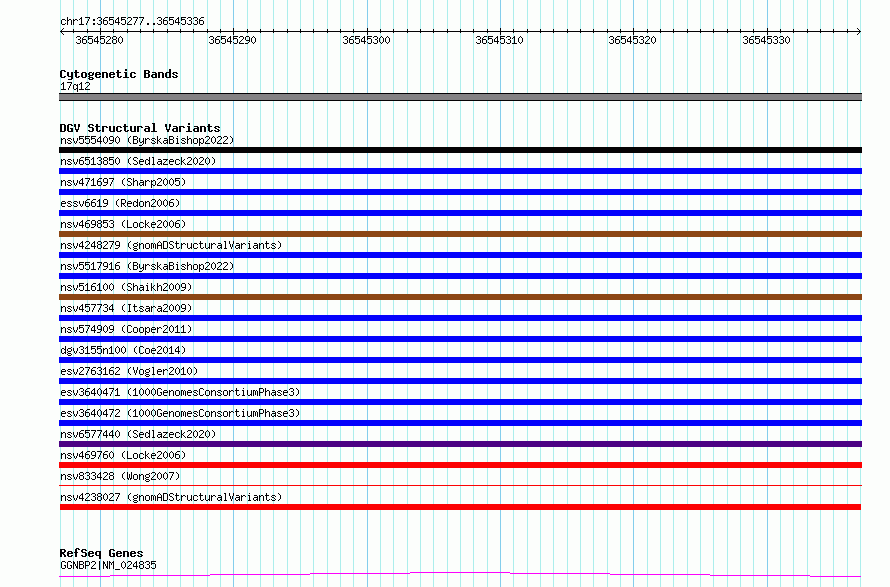Open nsv4238027 (gnomADStructuralVariants) label

(x=171, y=497)
